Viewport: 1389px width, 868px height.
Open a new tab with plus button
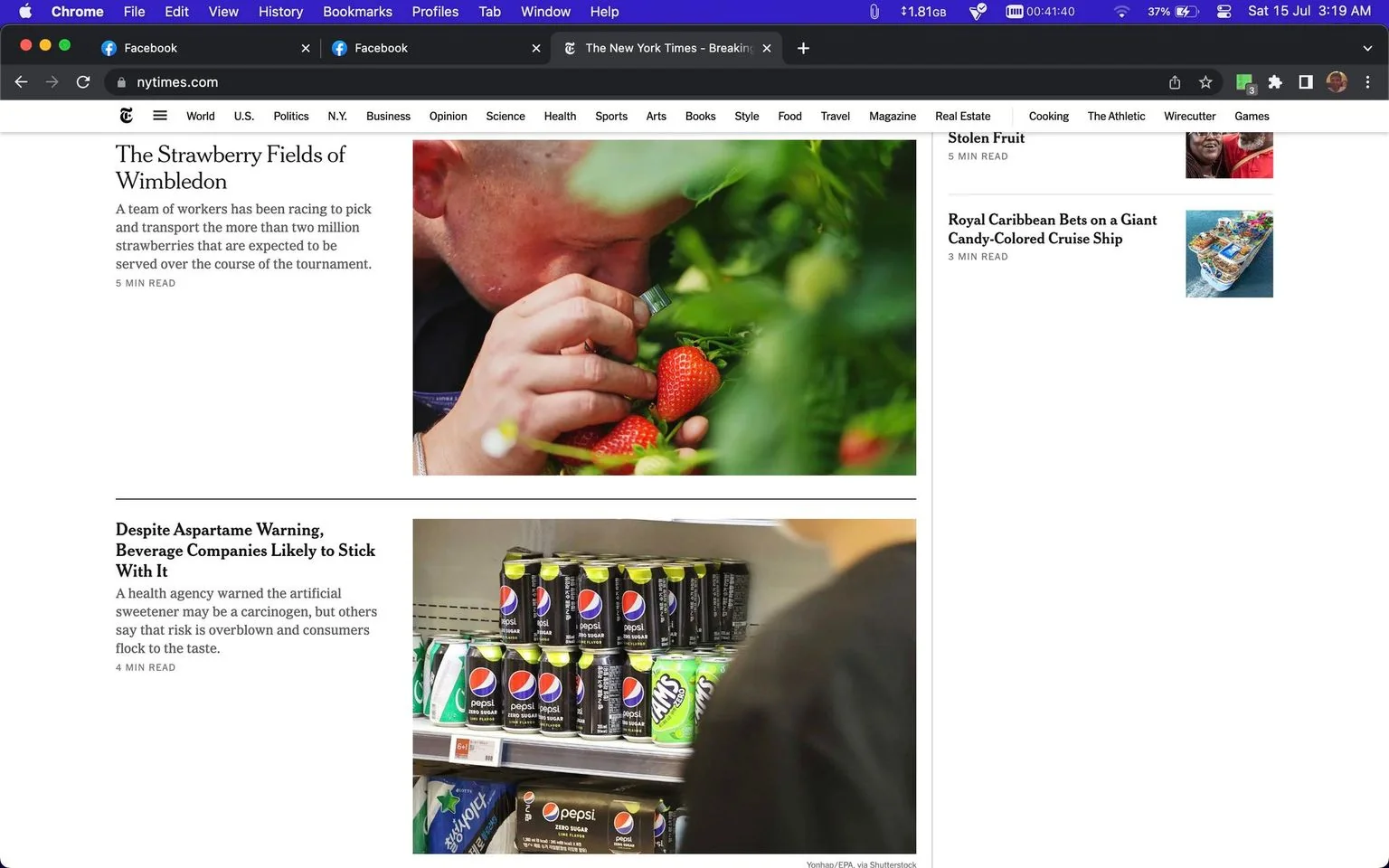coord(803,48)
